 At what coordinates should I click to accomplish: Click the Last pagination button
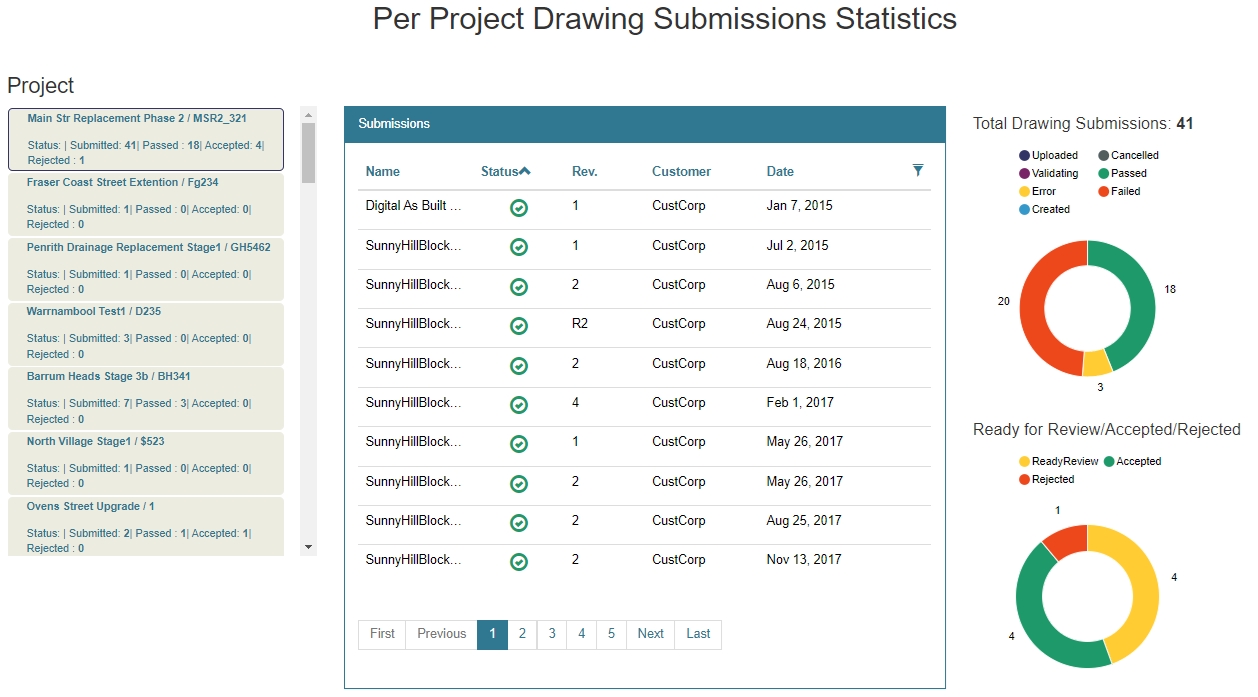point(698,634)
